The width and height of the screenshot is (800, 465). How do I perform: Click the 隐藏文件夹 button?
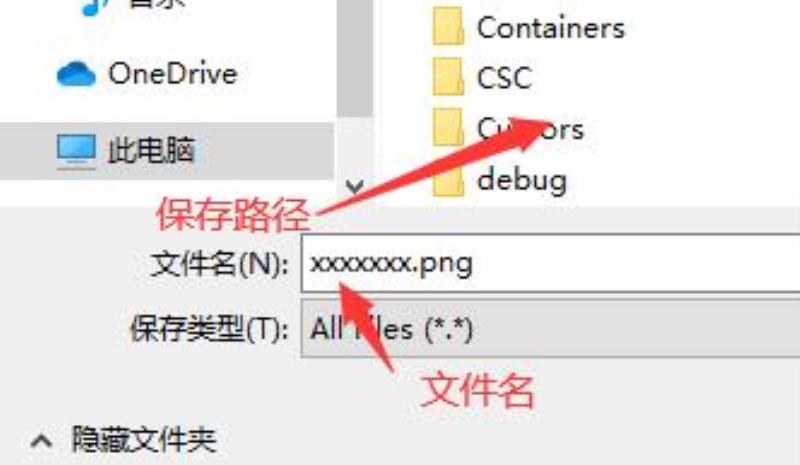pyautogui.click(x=123, y=440)
